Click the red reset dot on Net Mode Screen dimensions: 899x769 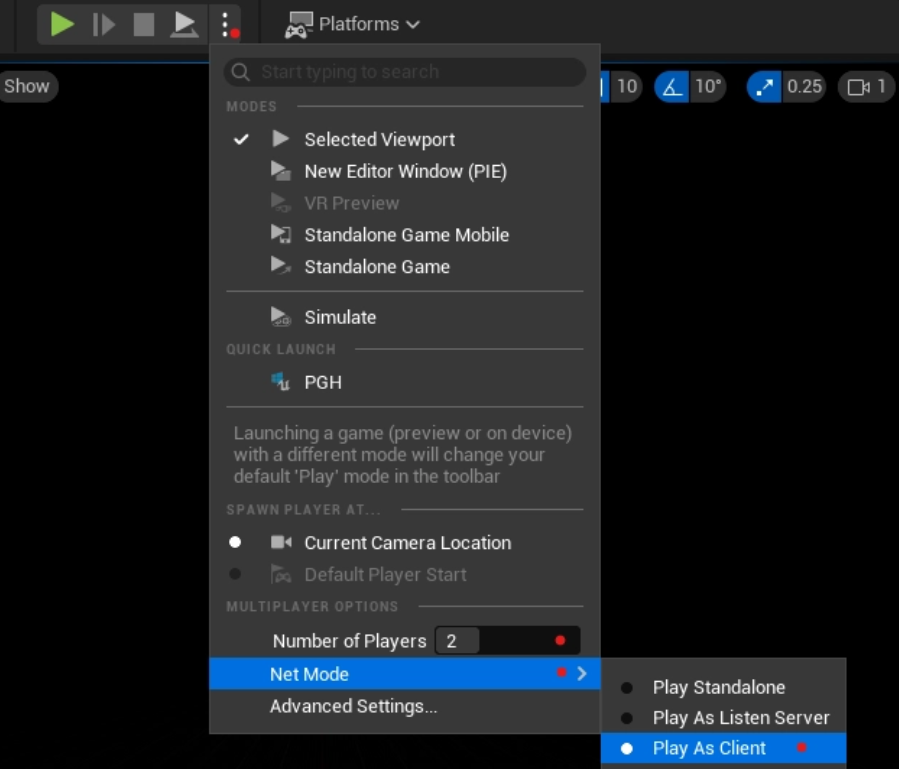pos(561,673)
